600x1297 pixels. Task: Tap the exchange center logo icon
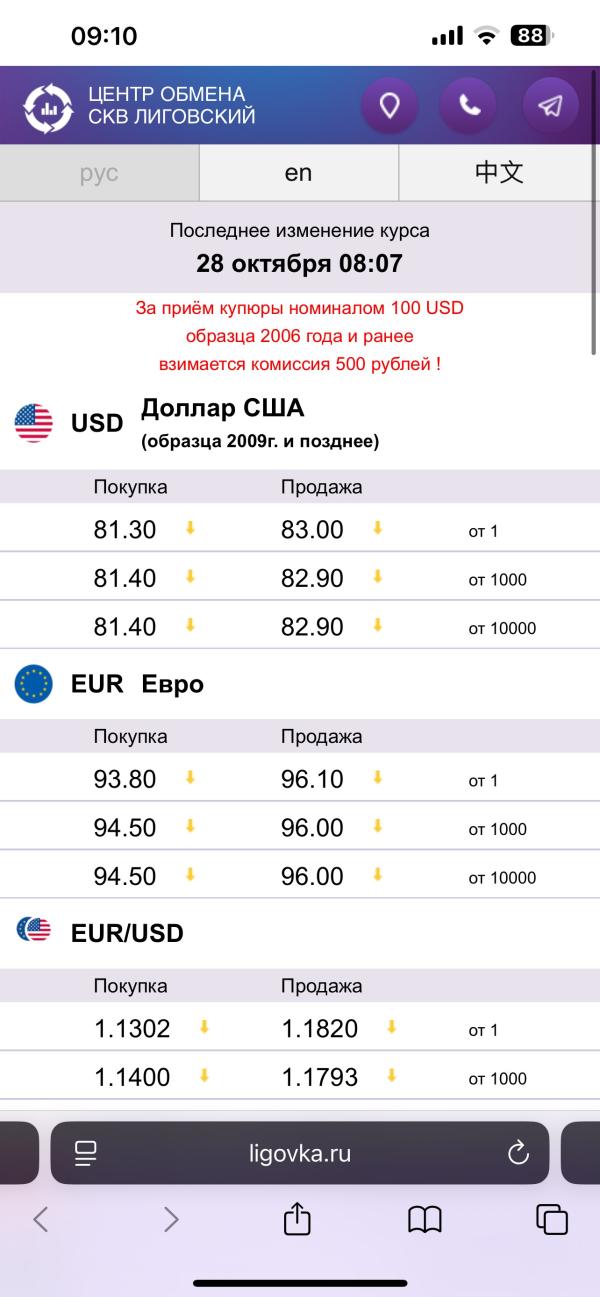pos(48,106)
